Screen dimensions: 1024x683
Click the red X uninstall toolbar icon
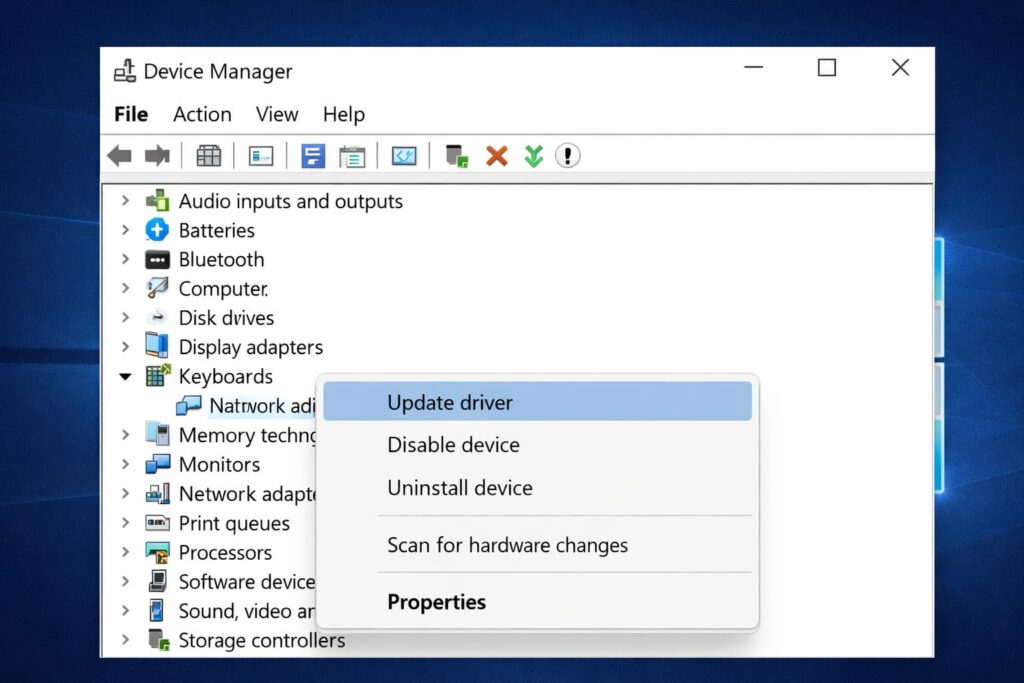pyautogui.click(x=497, y=156)
